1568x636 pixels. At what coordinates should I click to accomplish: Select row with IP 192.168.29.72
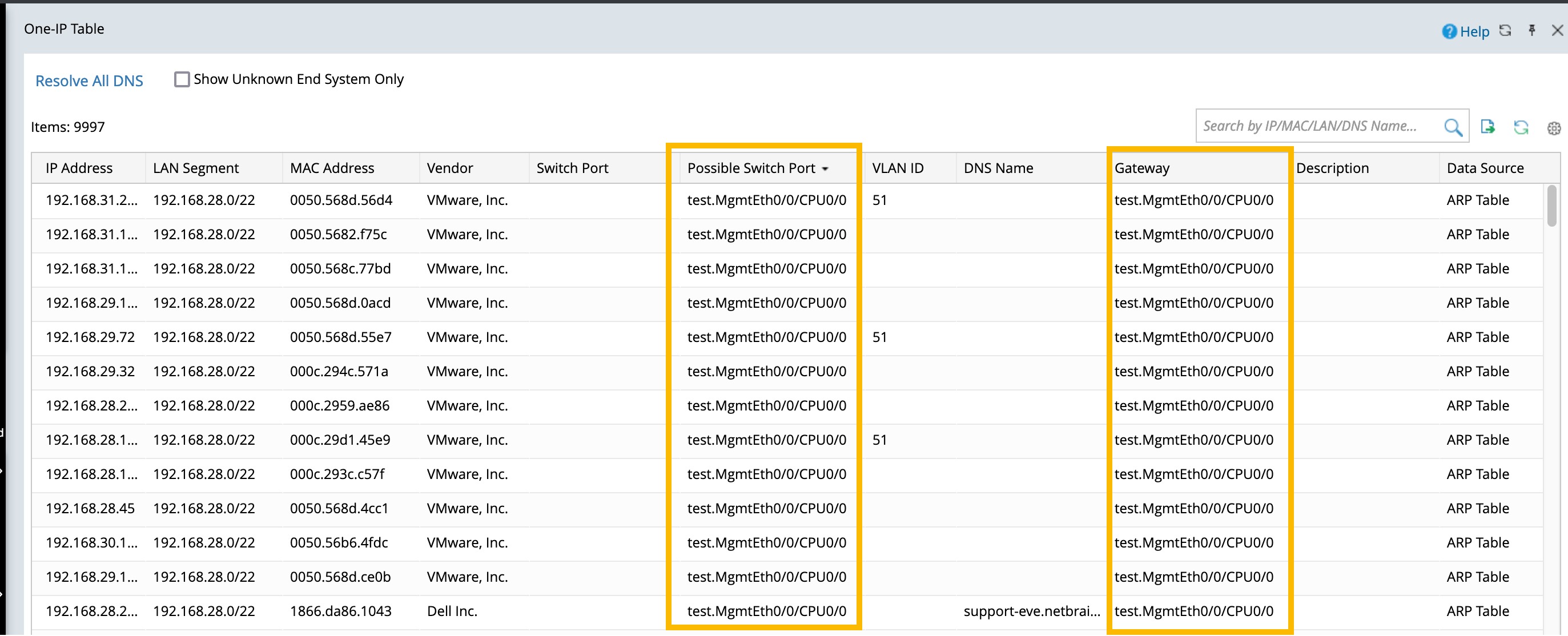click(90, 337)
